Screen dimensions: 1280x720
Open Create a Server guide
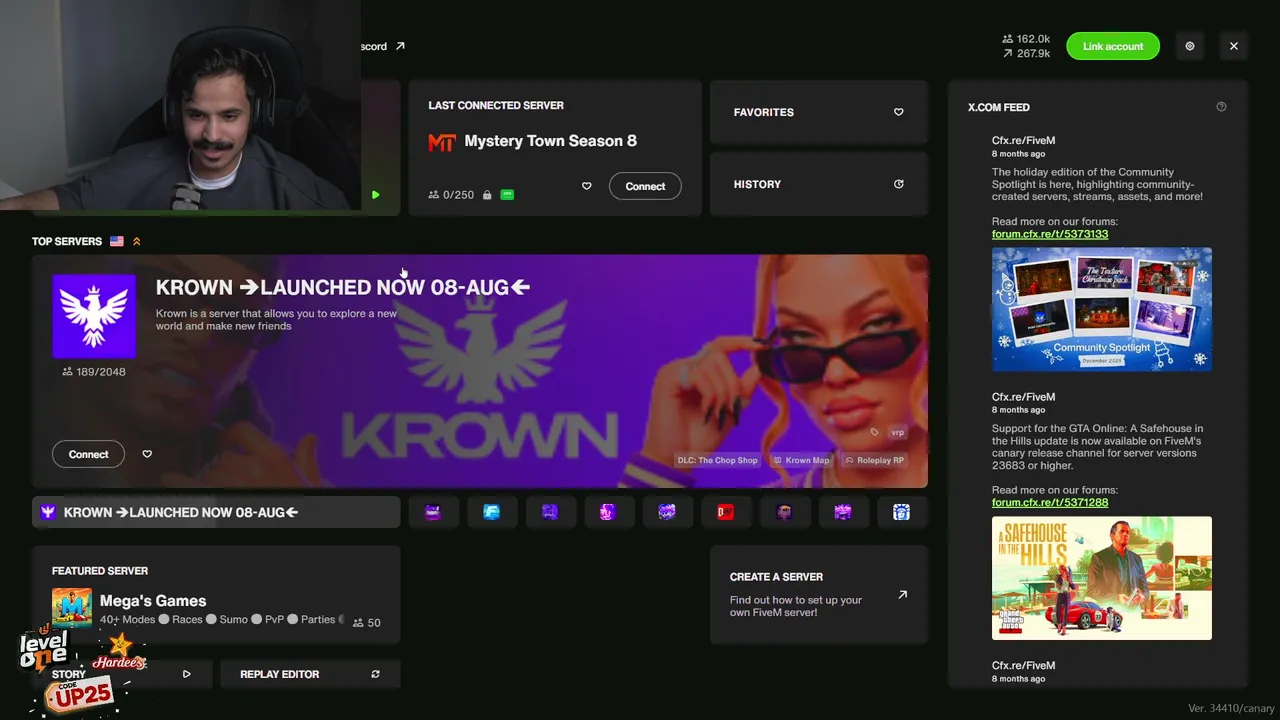coord(819,594)
